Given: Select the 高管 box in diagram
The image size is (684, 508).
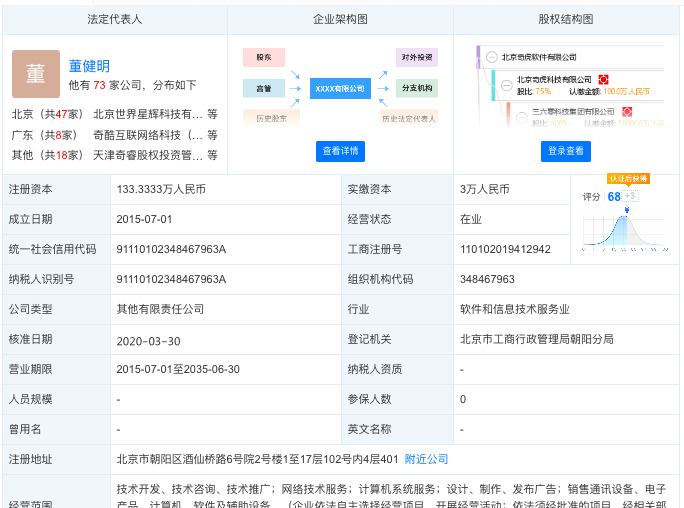Looking at the screenshot, I should tap(263, 88).
